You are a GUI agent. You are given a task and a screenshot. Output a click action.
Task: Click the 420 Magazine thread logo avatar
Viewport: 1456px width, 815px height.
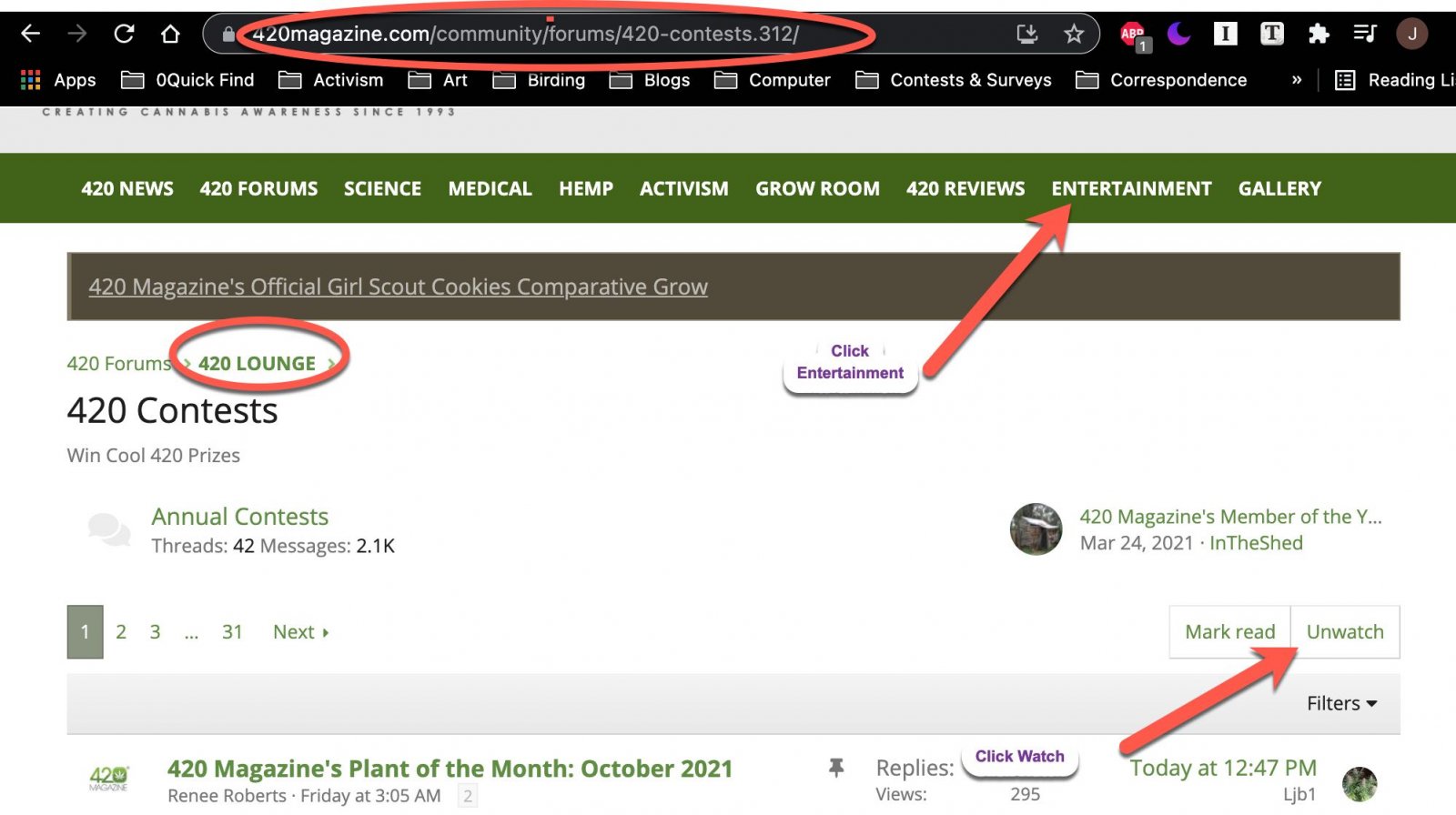(109, 779)
